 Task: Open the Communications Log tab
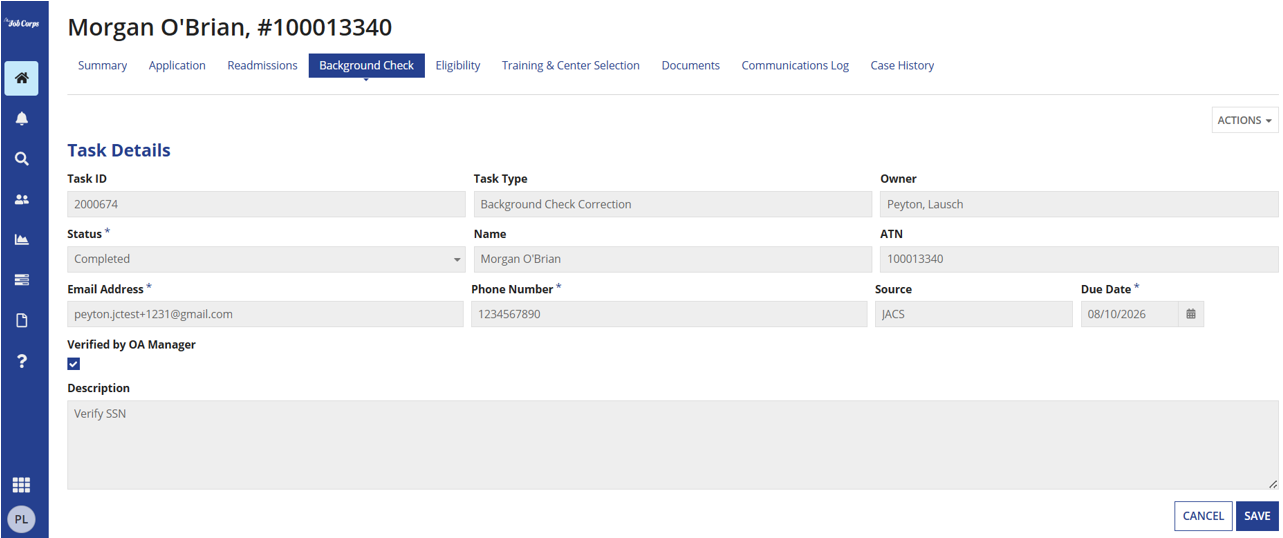pos(795,66)
